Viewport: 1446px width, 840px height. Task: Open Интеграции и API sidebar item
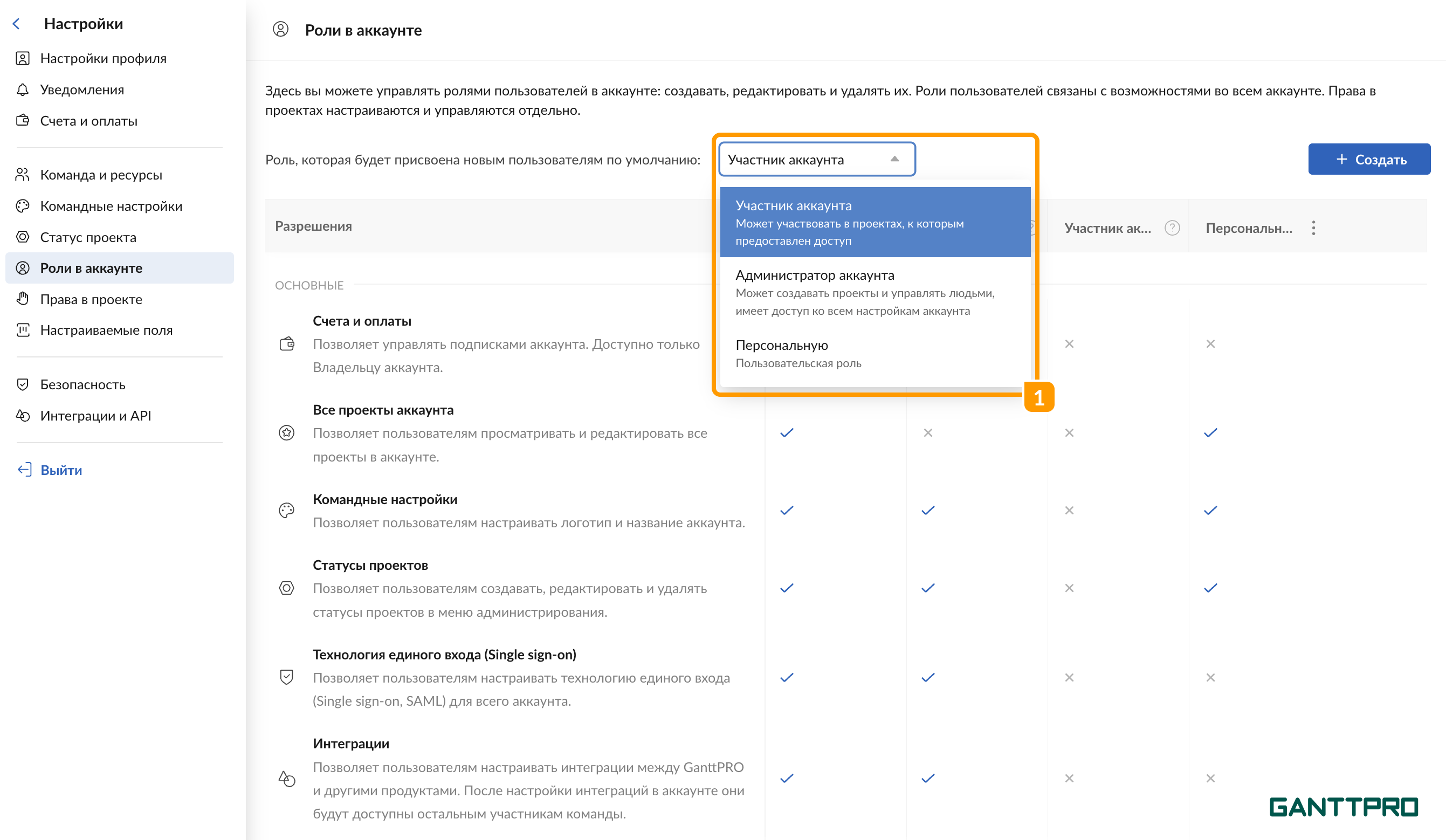(95, 415)
